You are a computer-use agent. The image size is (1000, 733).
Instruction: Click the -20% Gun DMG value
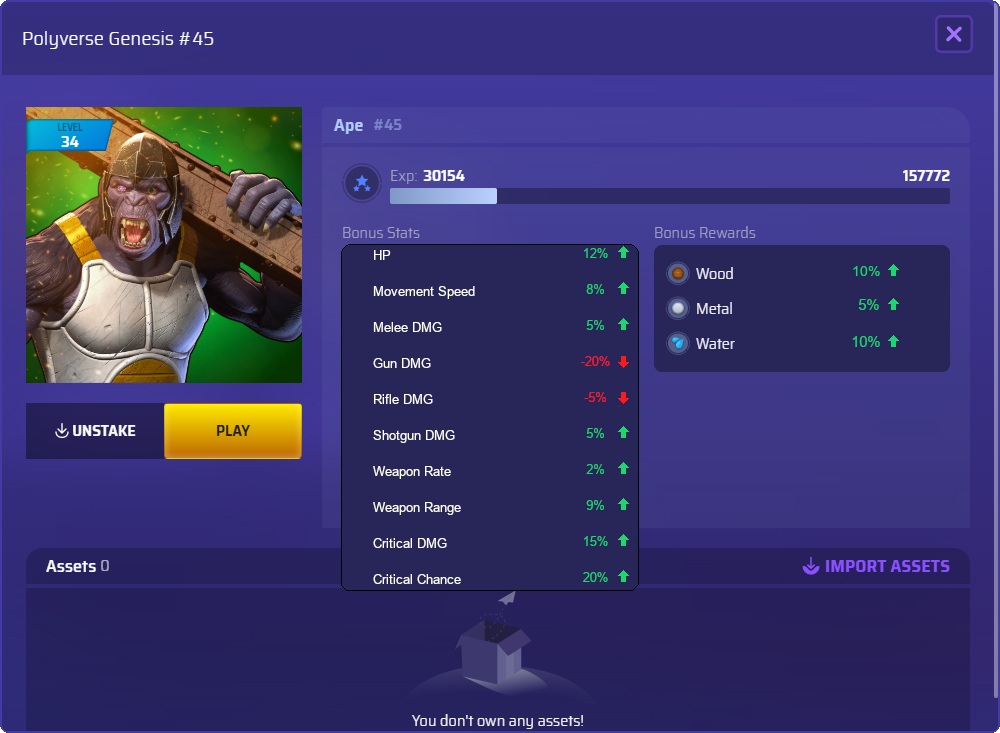[595, 362]
